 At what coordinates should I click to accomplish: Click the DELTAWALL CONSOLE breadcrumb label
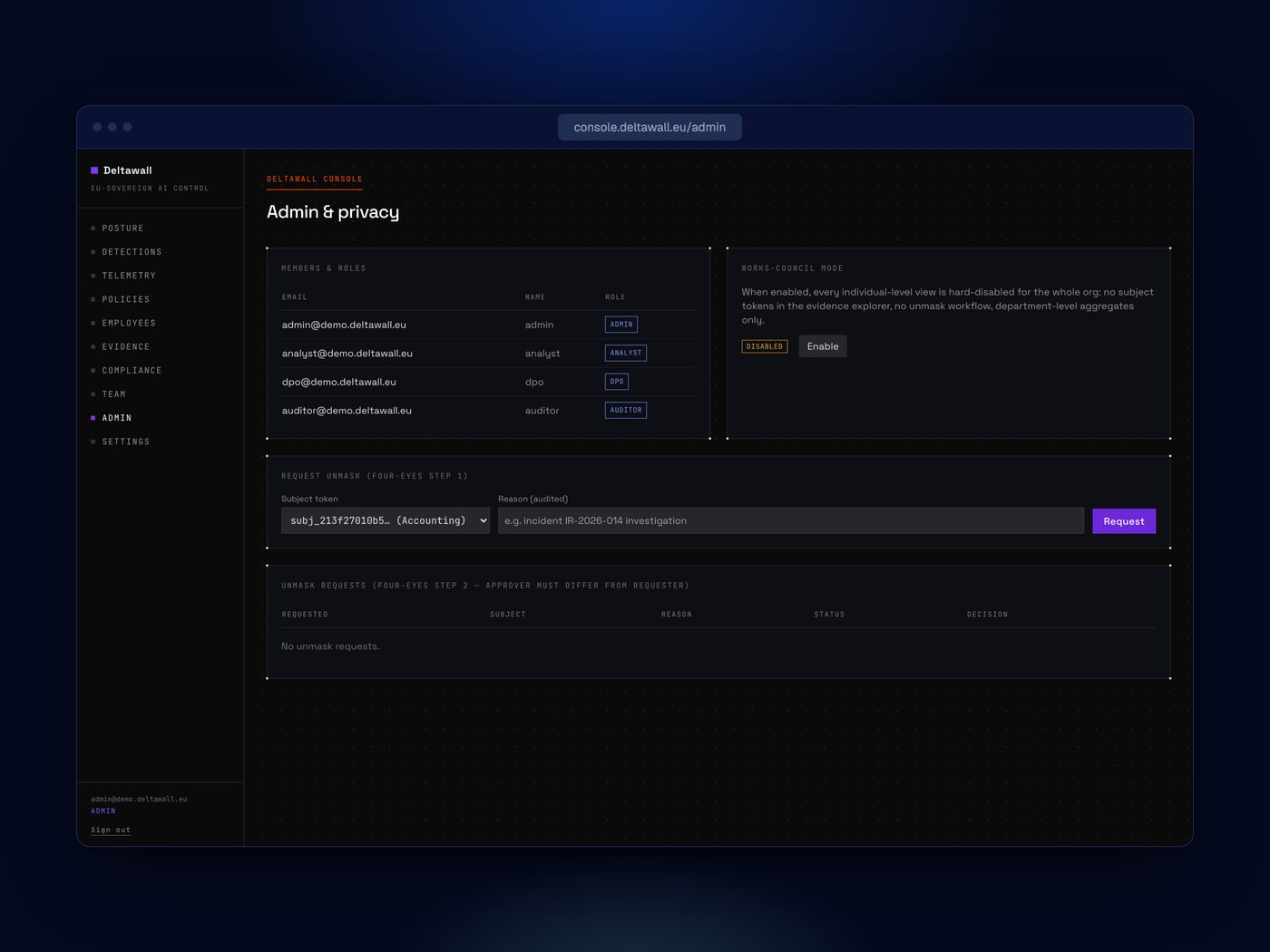[x=315, y=180]
